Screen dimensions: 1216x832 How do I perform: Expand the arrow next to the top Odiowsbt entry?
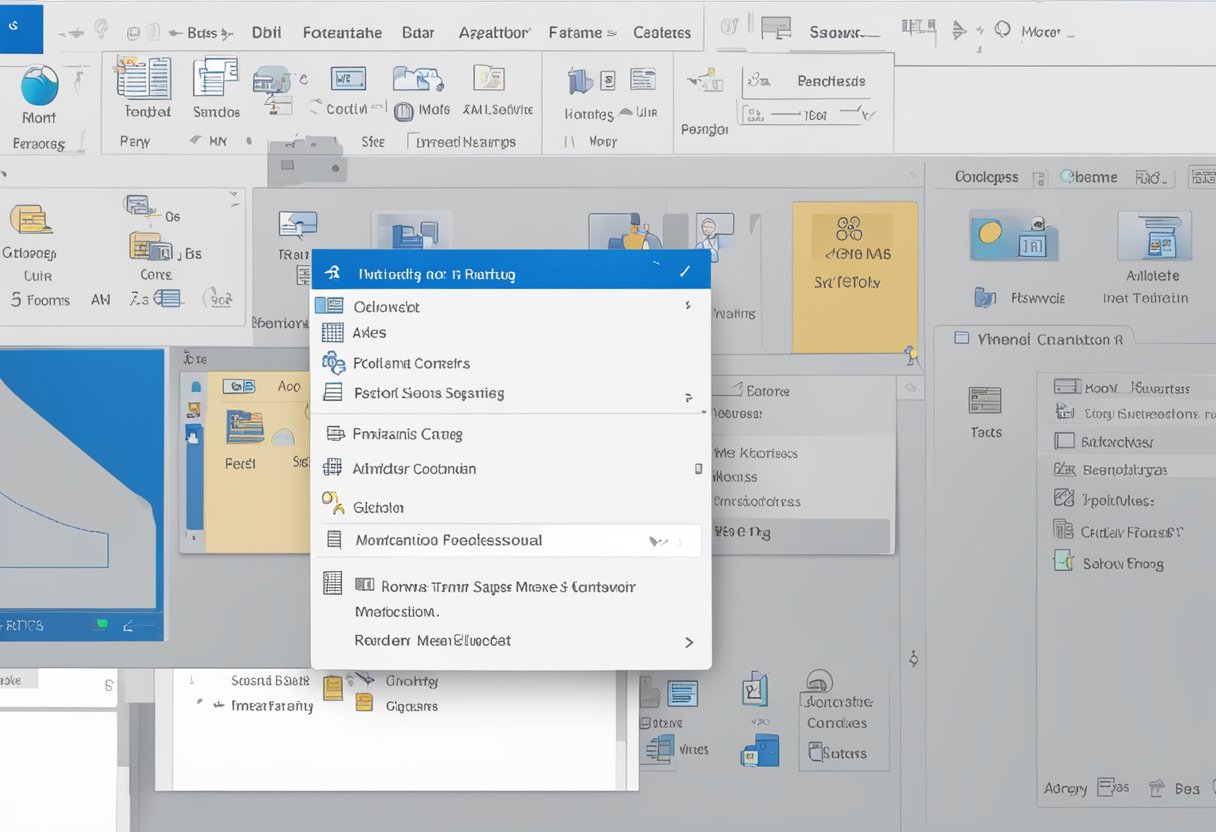point(689,306)
